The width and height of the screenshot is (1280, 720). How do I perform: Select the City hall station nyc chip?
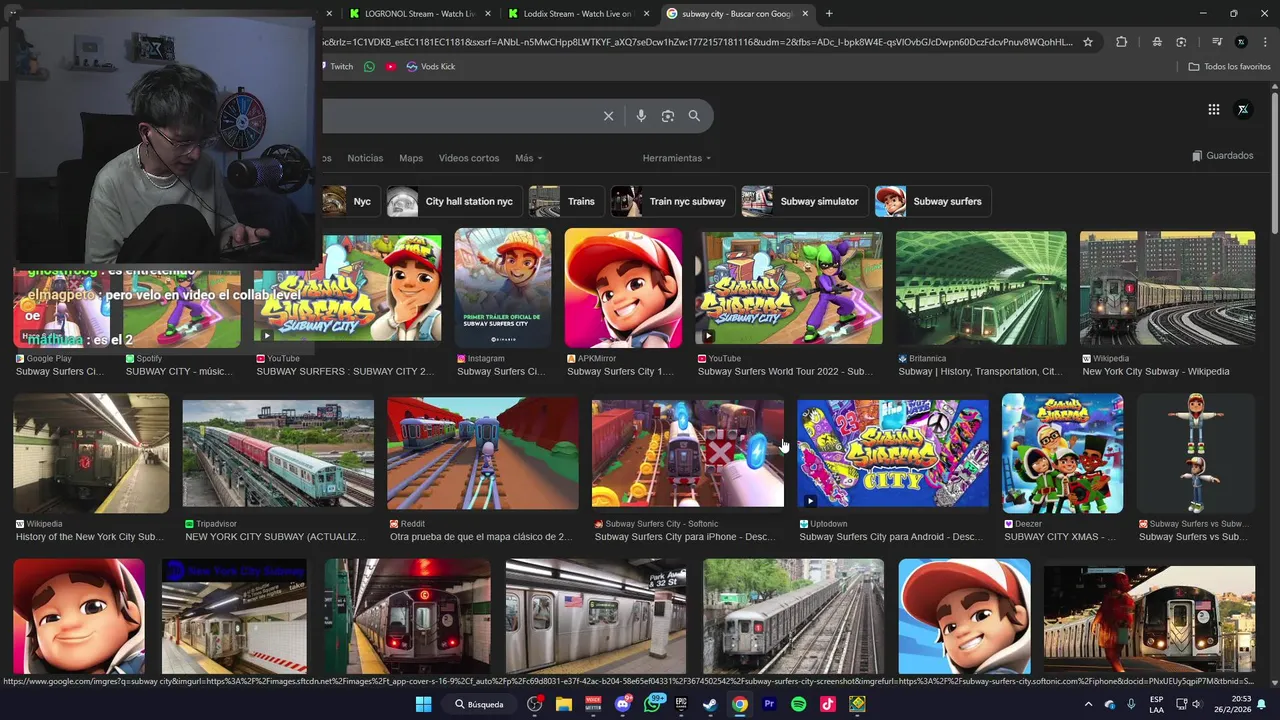tap(454, 201)
